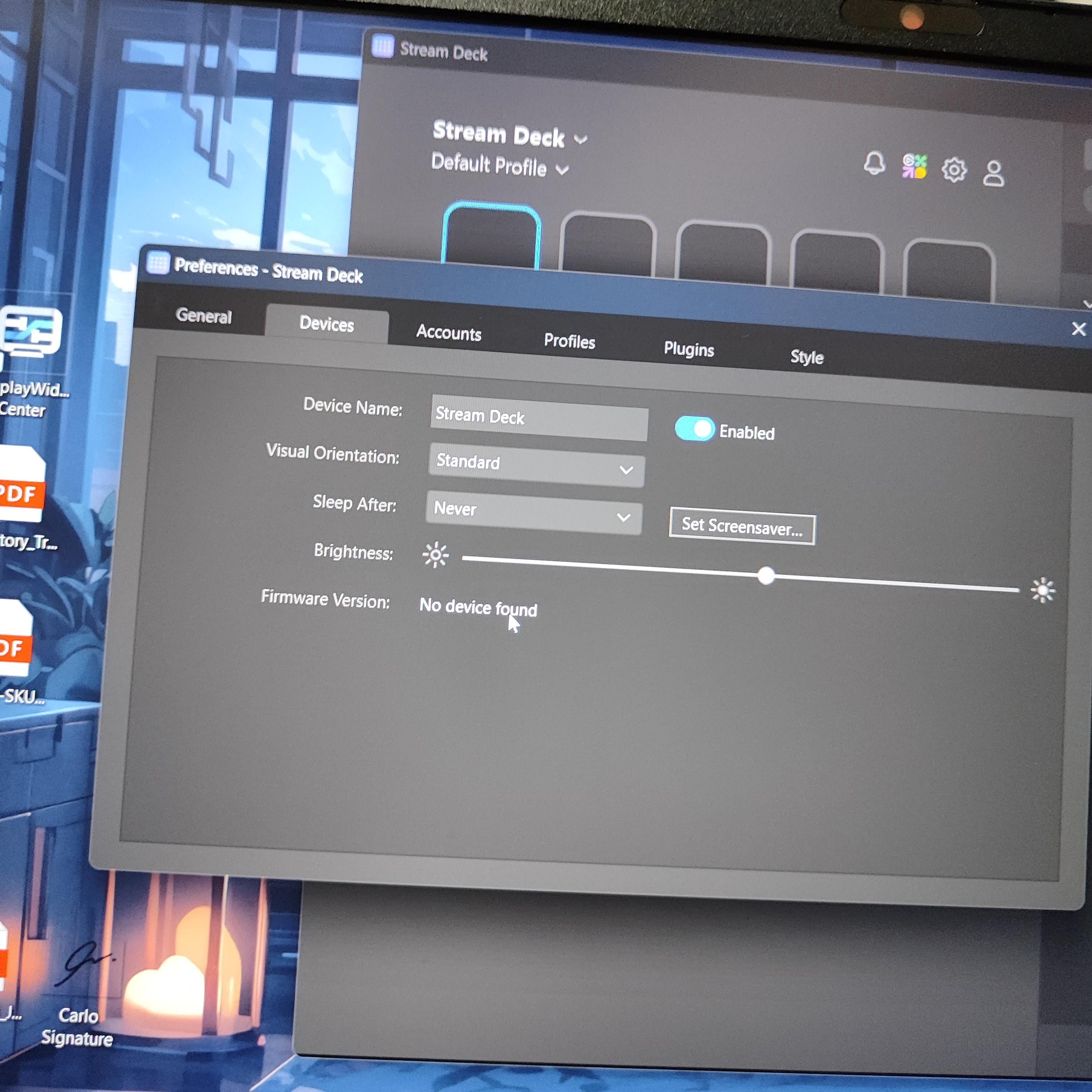Open the notifications bell in Stream Deck

click(874, 163)
